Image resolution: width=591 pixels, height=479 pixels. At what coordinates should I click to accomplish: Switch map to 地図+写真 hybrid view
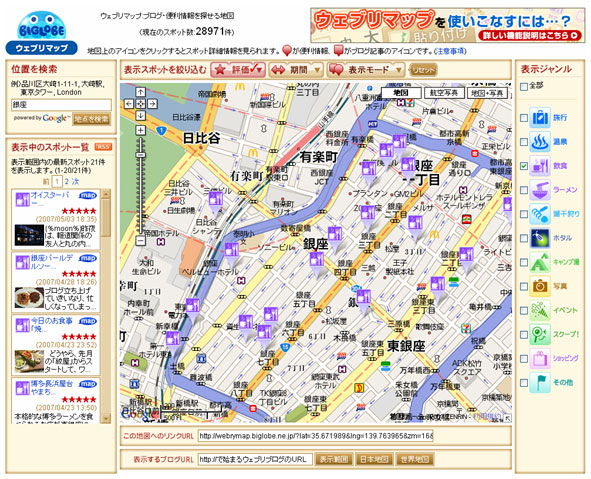487,93
